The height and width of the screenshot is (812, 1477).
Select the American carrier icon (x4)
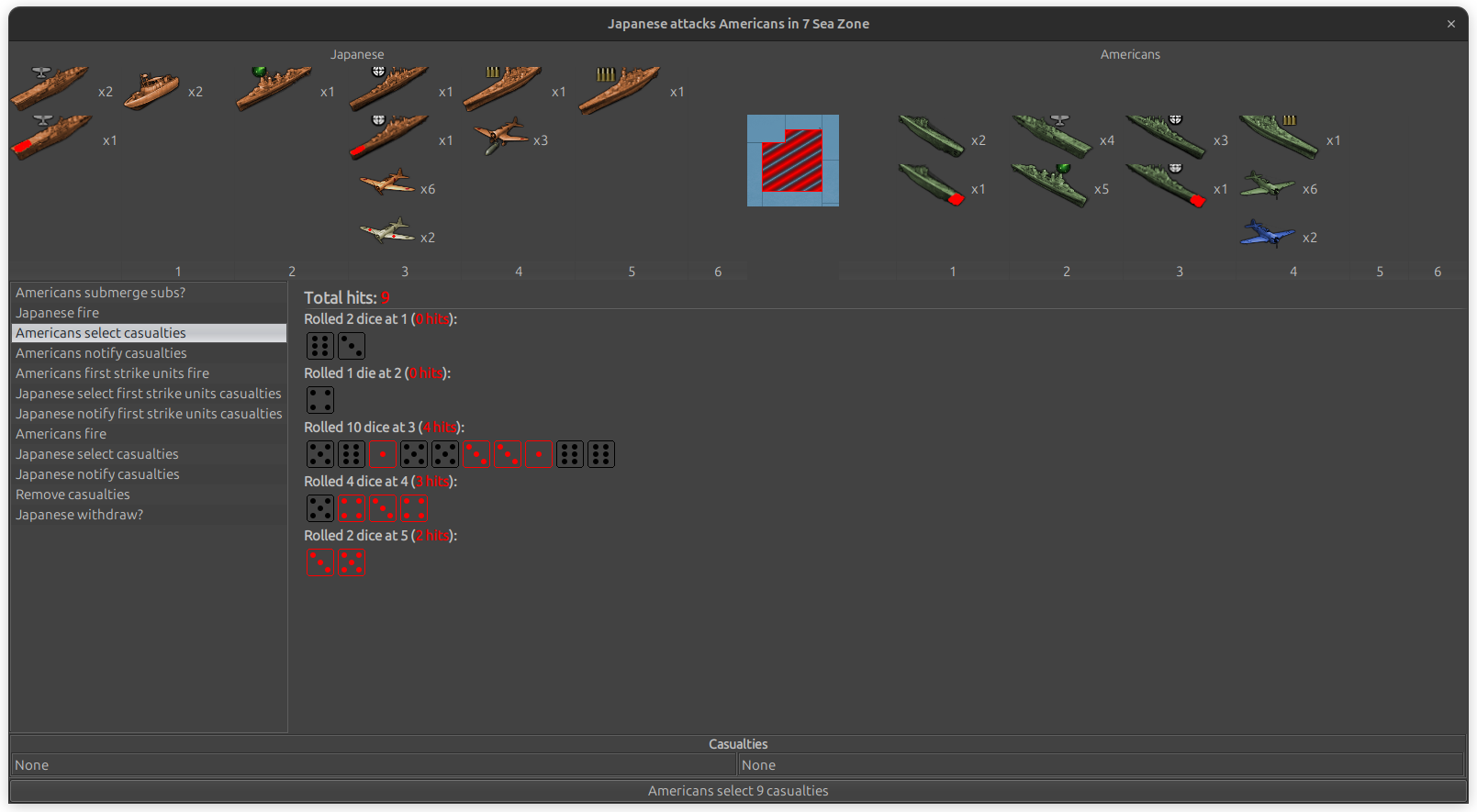click(x=1052, y=137)
